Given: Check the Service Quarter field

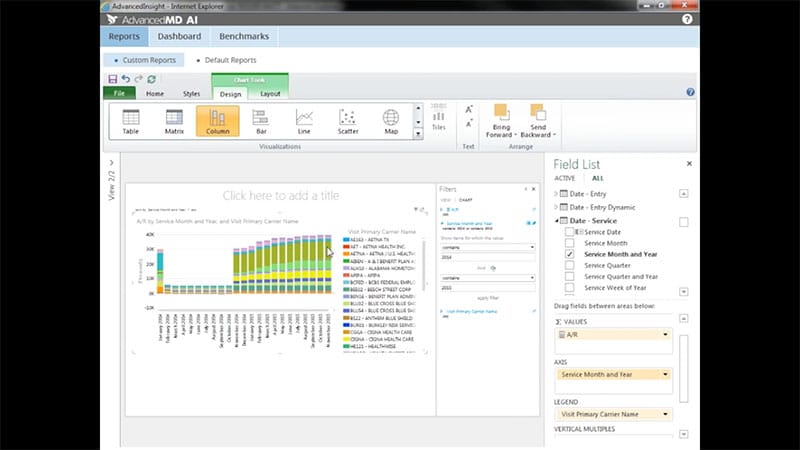Looking at the screenshot, I should click(569, 265).
